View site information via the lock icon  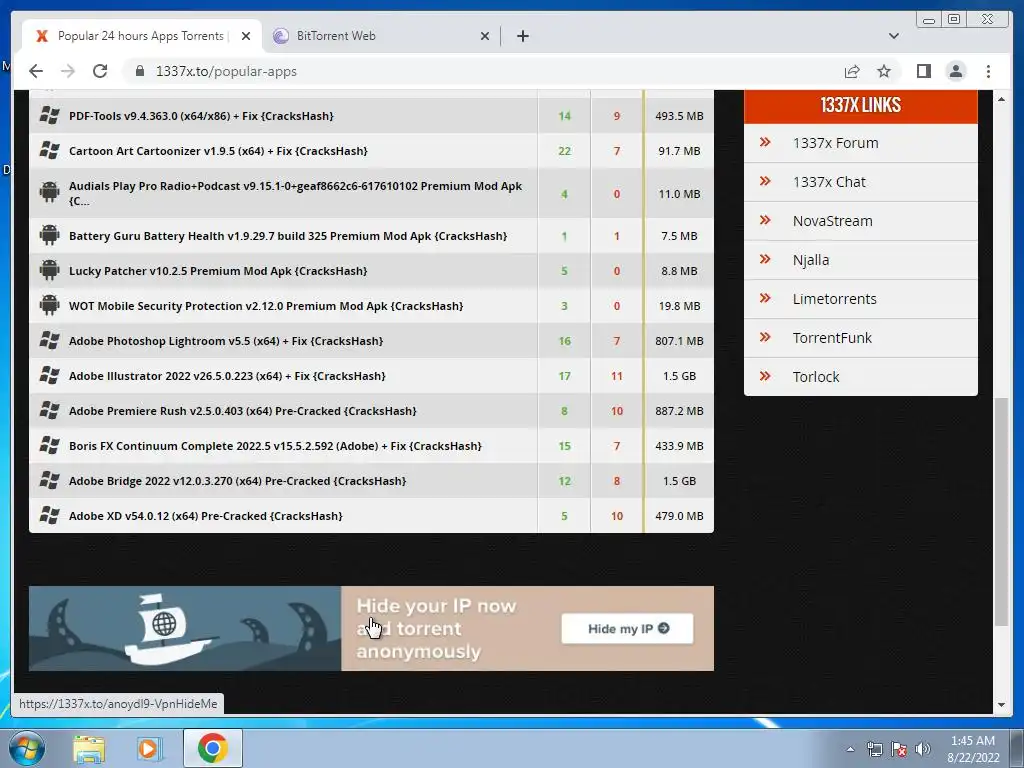click(x=139, y=71)
